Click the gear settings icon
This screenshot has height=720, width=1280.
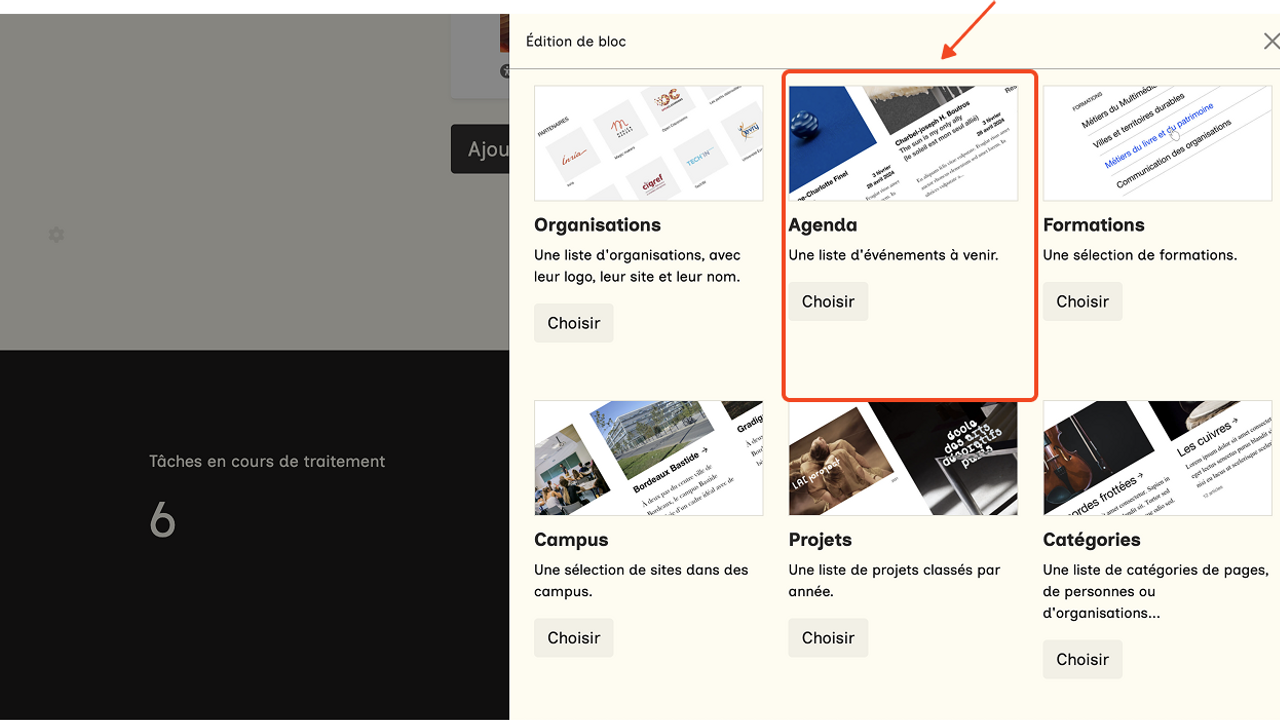coord(56,235)
